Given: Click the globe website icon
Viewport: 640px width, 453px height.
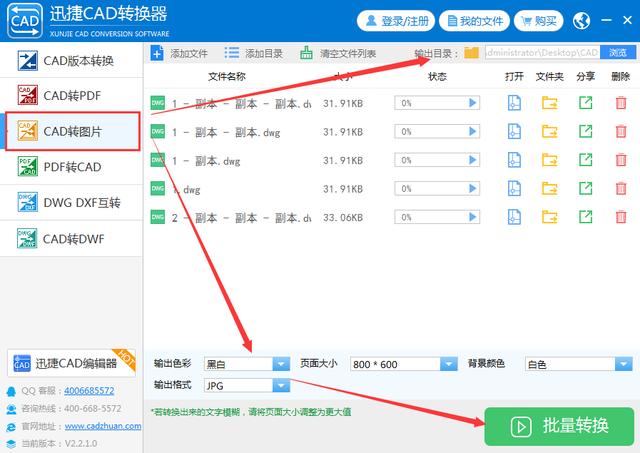Looking at the screenshot, I should tap(581, 20).
